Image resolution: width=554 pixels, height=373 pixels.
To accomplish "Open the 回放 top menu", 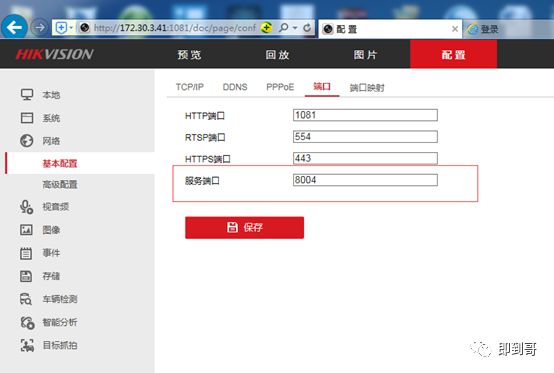I will click(278, 54).
